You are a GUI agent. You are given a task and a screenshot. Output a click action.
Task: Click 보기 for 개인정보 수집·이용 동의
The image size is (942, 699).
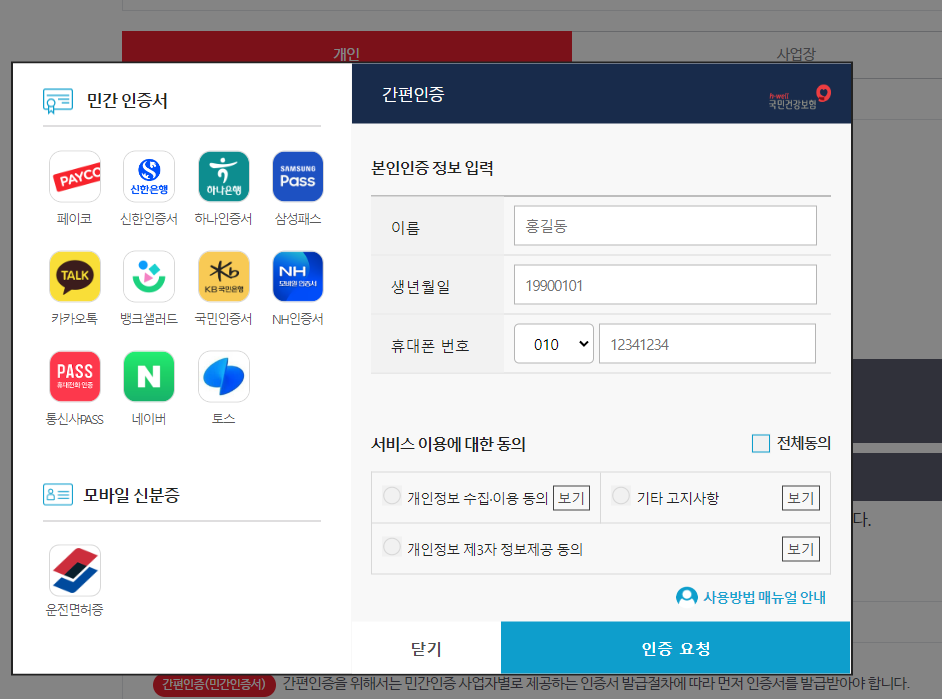[x=571, y=498]
